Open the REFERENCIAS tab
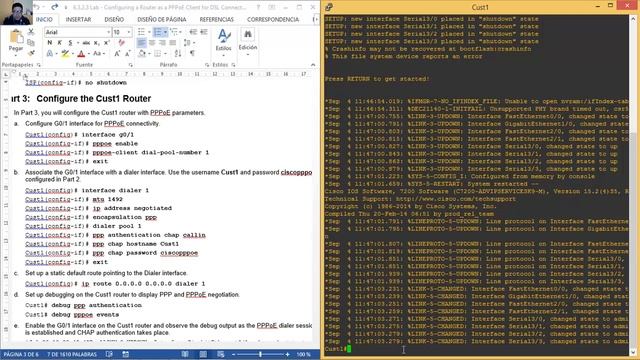This screenshot has height=360, width=640. click(216, 19)
